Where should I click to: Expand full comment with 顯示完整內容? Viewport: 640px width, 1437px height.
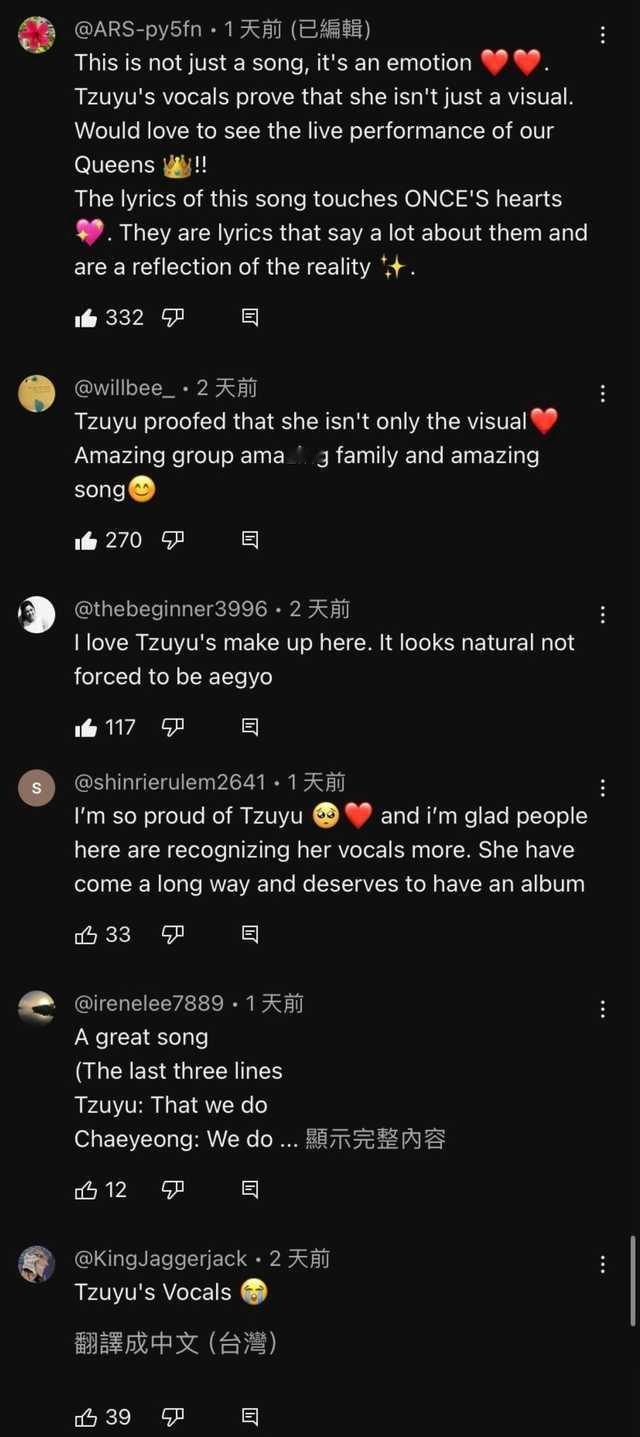(x=375, y=1139)
